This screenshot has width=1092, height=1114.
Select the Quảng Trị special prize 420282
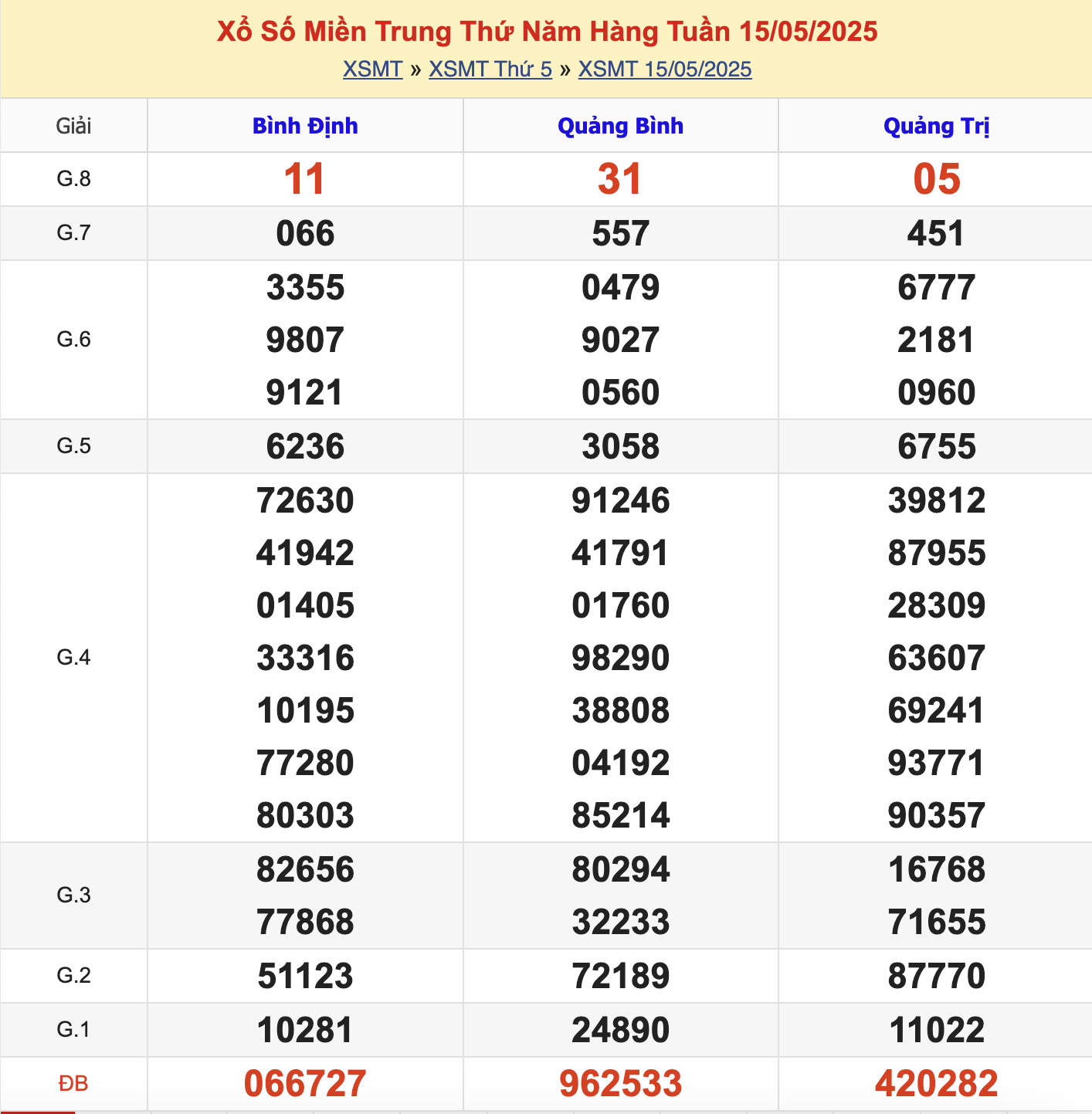(937, 1084)
